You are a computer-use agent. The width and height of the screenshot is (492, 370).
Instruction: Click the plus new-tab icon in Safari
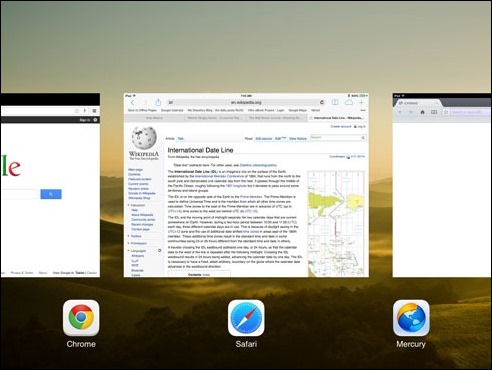click(361, 102)
